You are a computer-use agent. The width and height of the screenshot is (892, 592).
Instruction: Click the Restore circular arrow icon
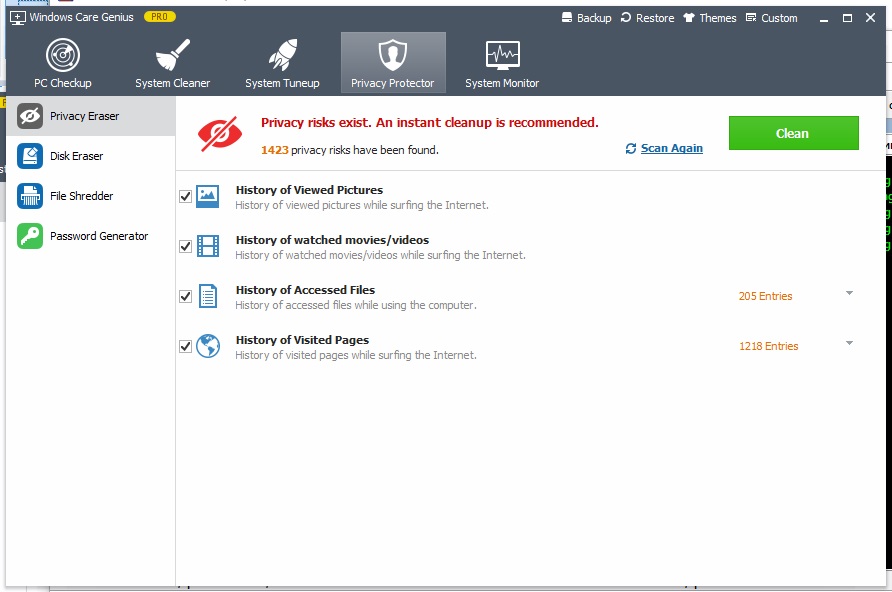pos(626,18)
